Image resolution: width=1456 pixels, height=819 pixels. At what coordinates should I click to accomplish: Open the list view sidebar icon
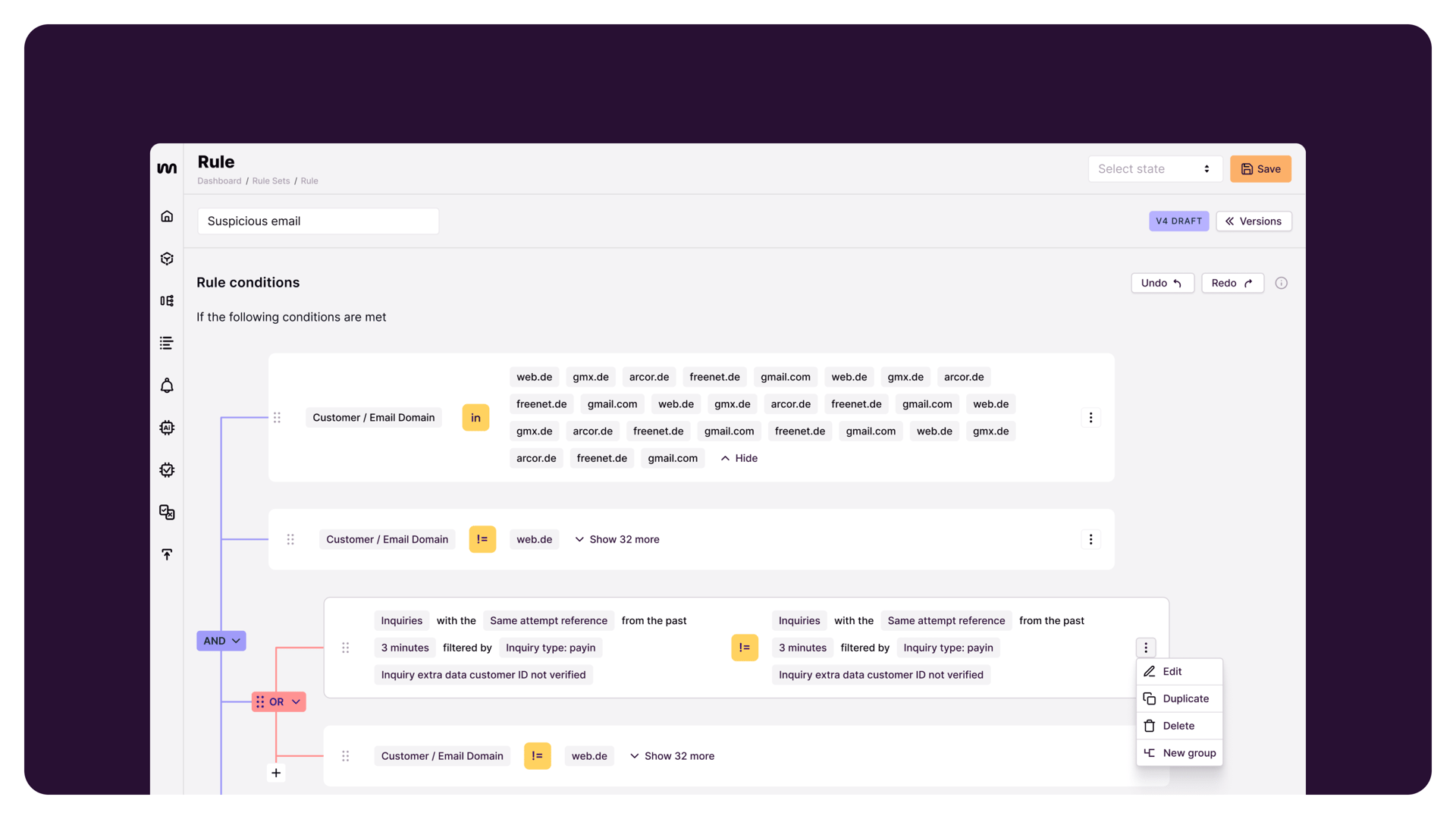click(x=167, y=343)
